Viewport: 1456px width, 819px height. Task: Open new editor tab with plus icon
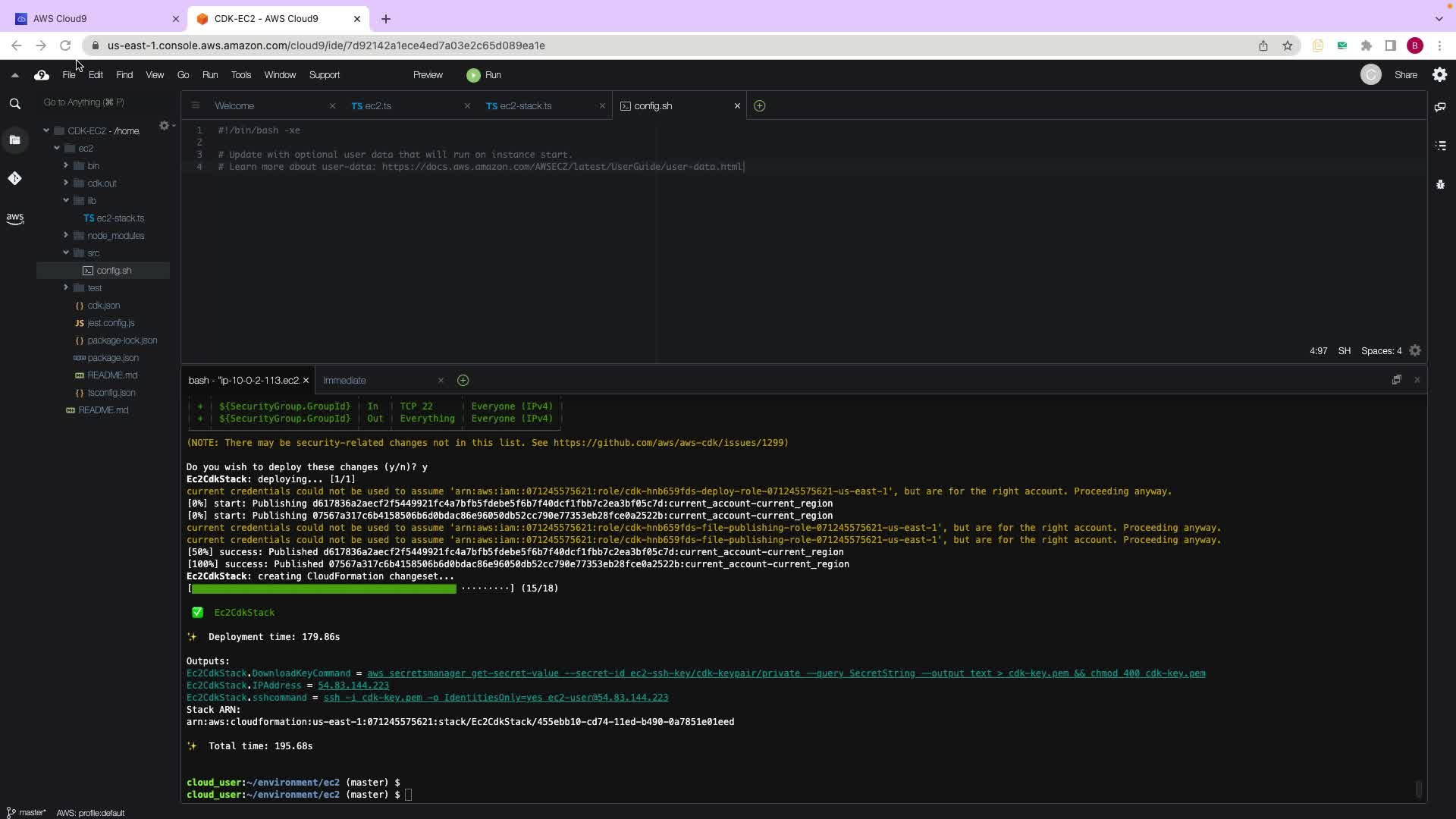point(759,106)
